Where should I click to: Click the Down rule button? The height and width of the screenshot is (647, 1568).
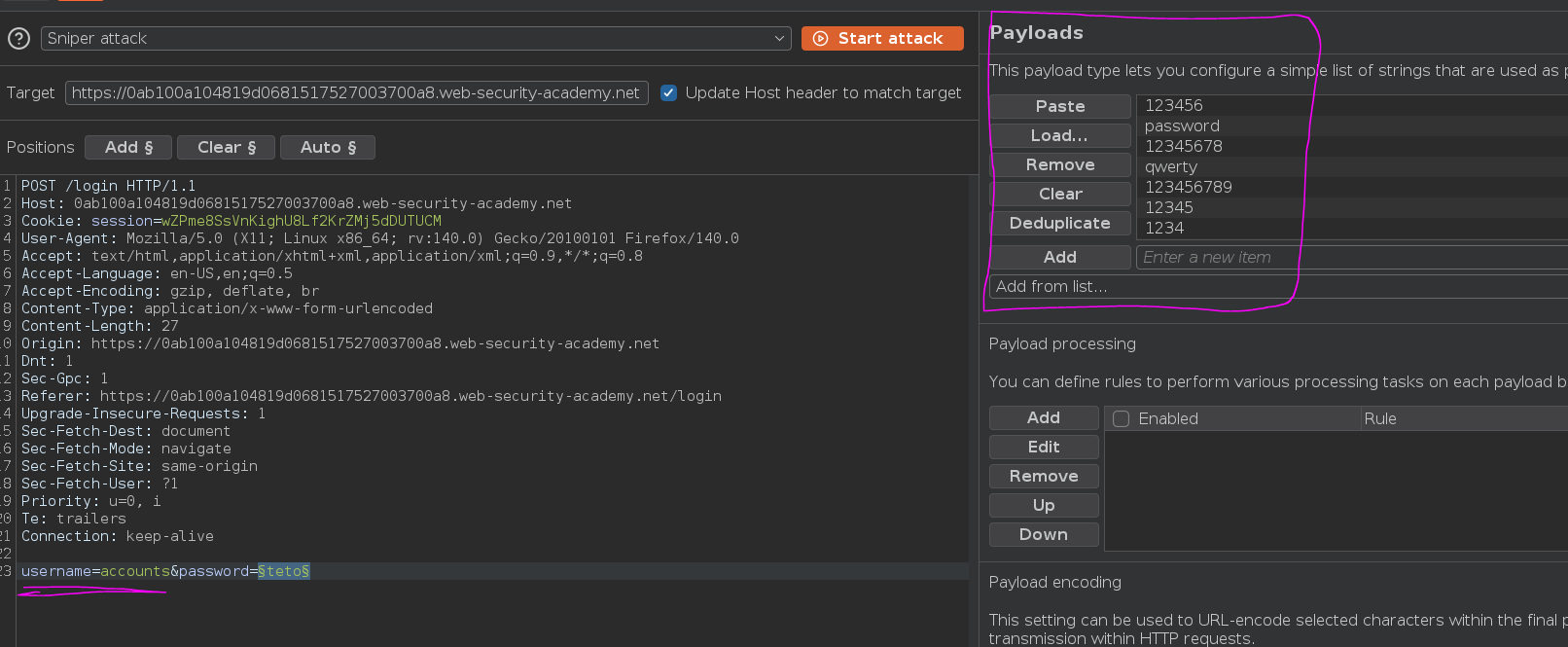coord(1044,535)
